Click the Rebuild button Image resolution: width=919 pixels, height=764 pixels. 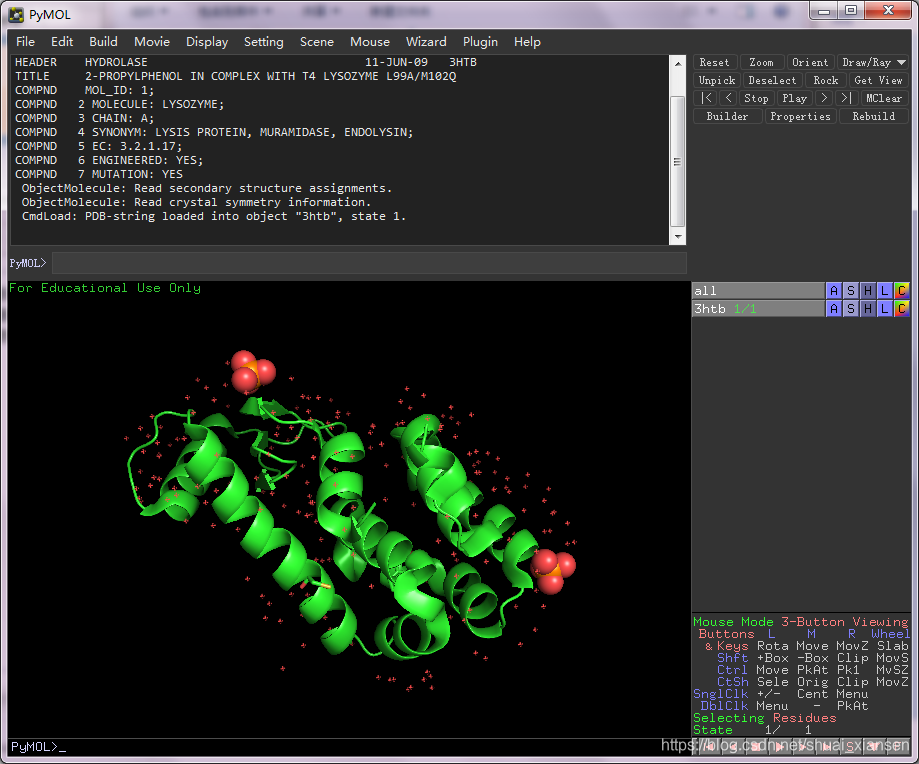(873, 116)
